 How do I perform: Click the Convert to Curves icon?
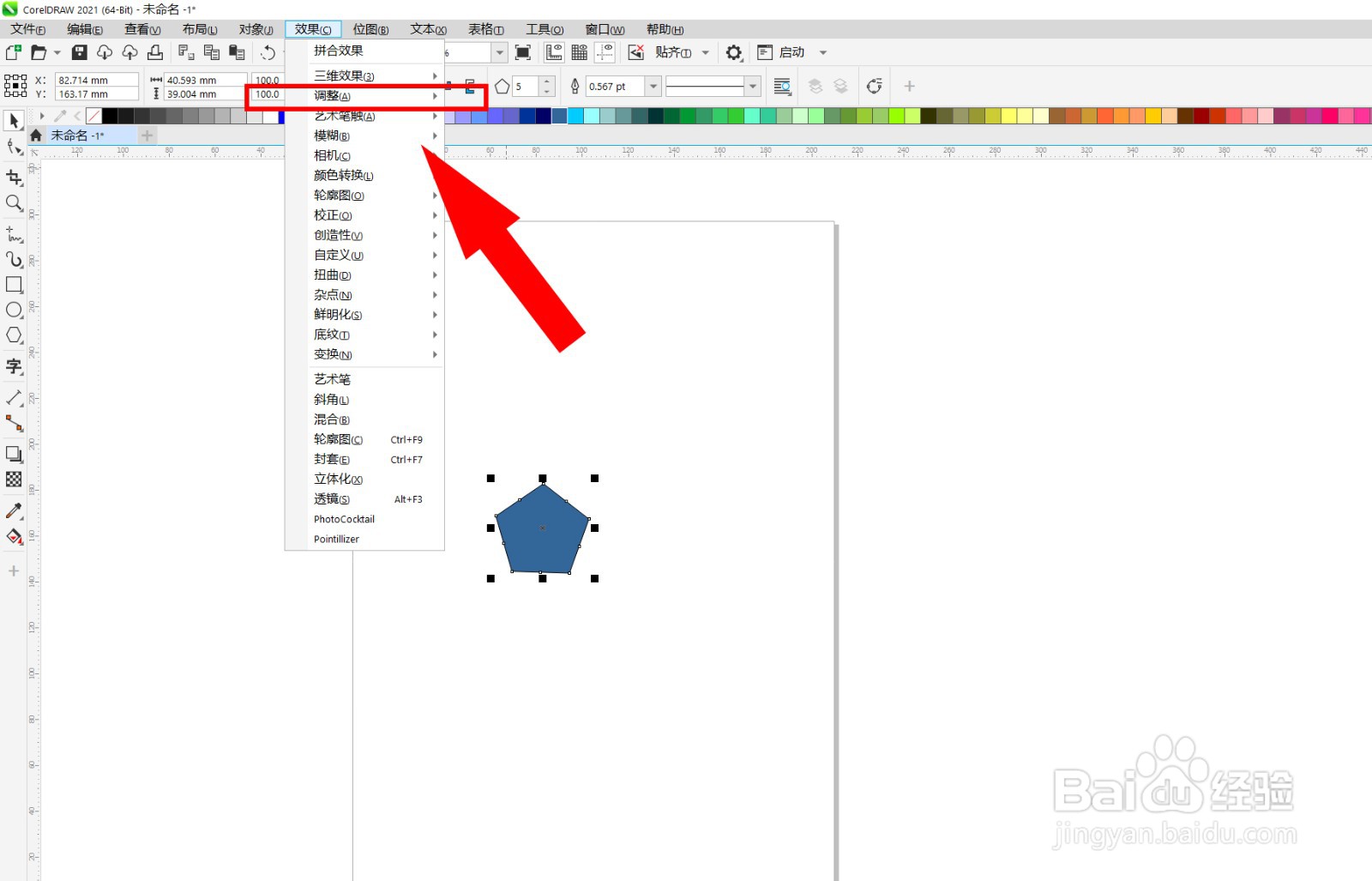[x=874, y=86]
